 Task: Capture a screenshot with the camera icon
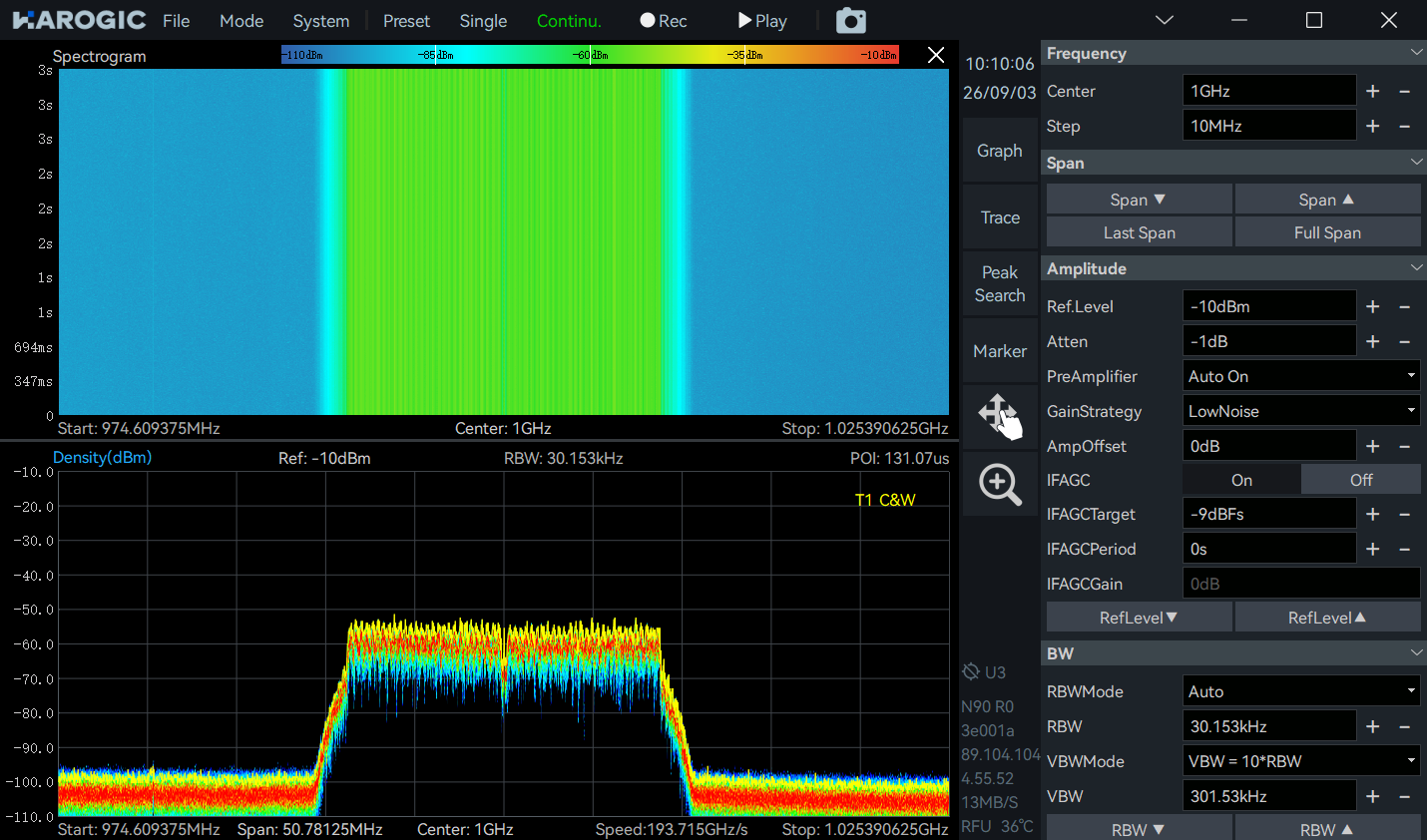click(851, 21)
